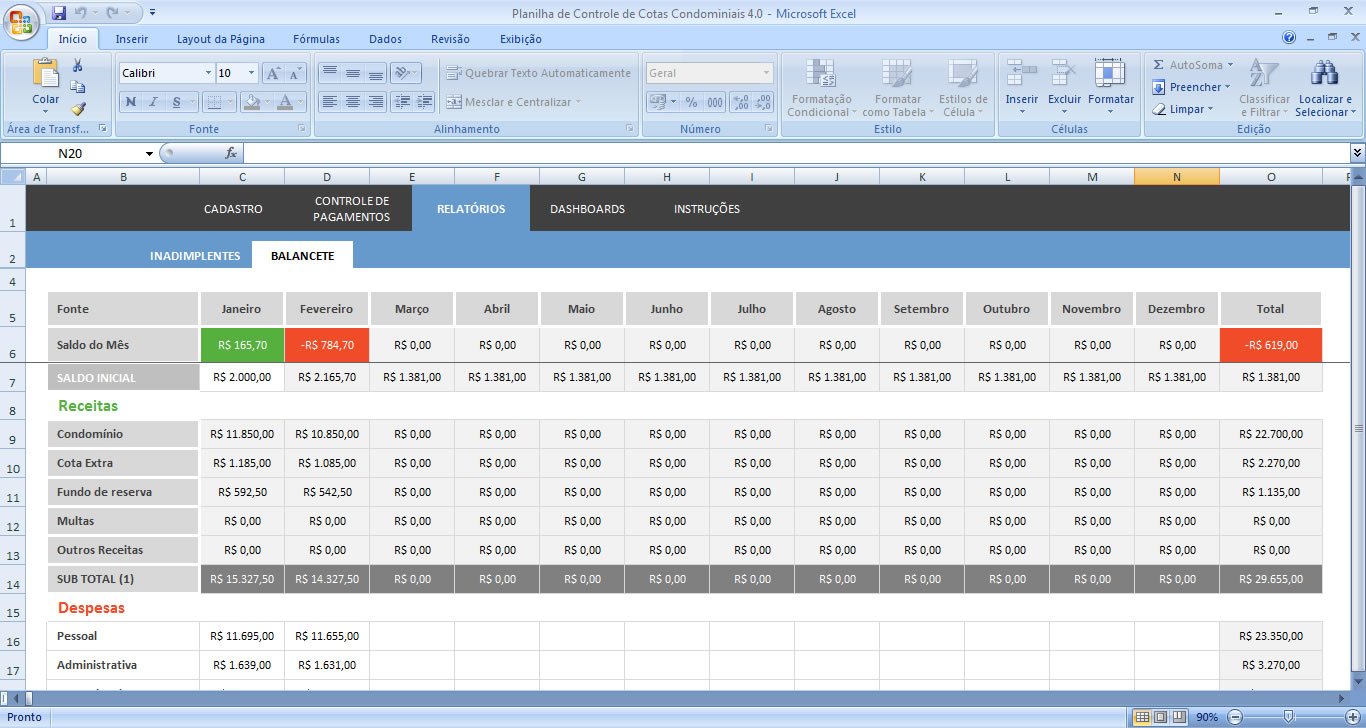Toggle italic (I) formatting
The width and height of the screenshot is (1366, 728).
pyautogui.click(x=153, y=102)
